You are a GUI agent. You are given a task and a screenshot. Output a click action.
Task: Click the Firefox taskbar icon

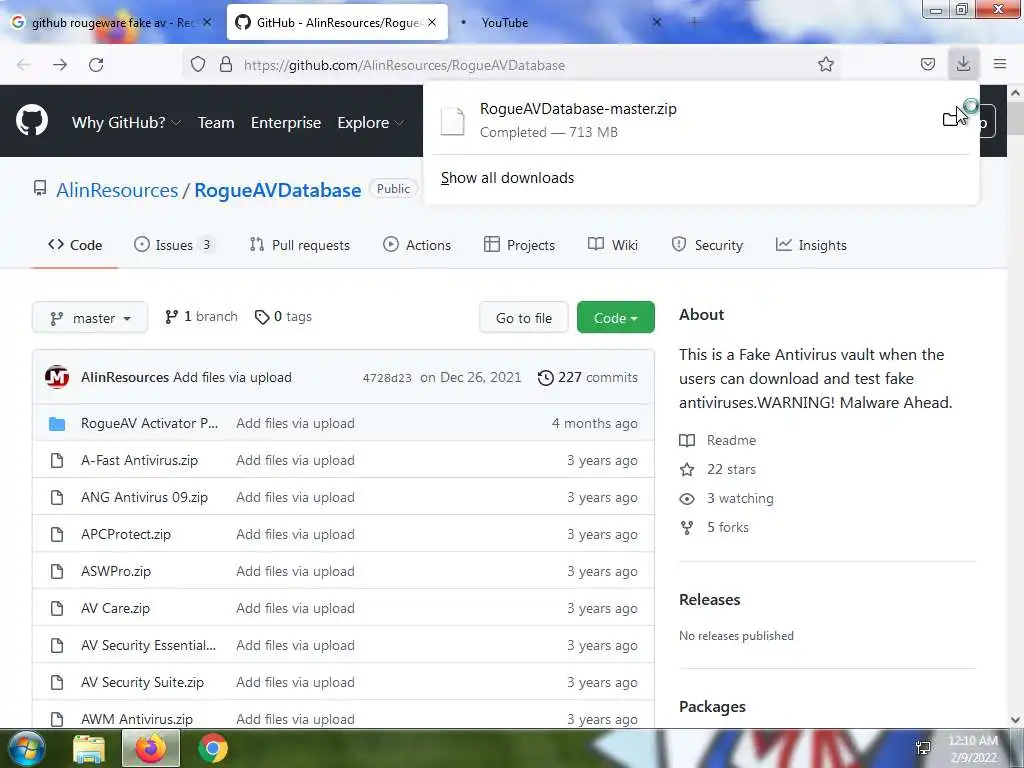151,748
